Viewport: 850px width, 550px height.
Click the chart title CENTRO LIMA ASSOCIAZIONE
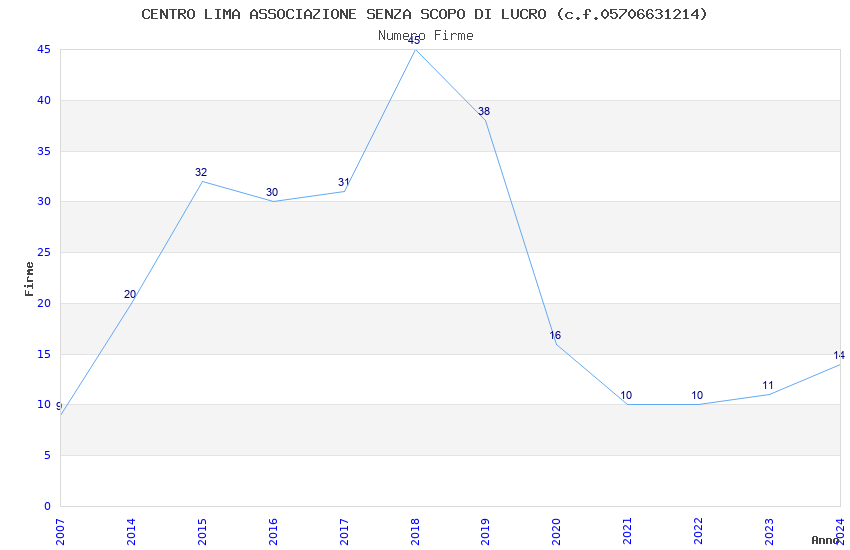[x=424, y=14]
